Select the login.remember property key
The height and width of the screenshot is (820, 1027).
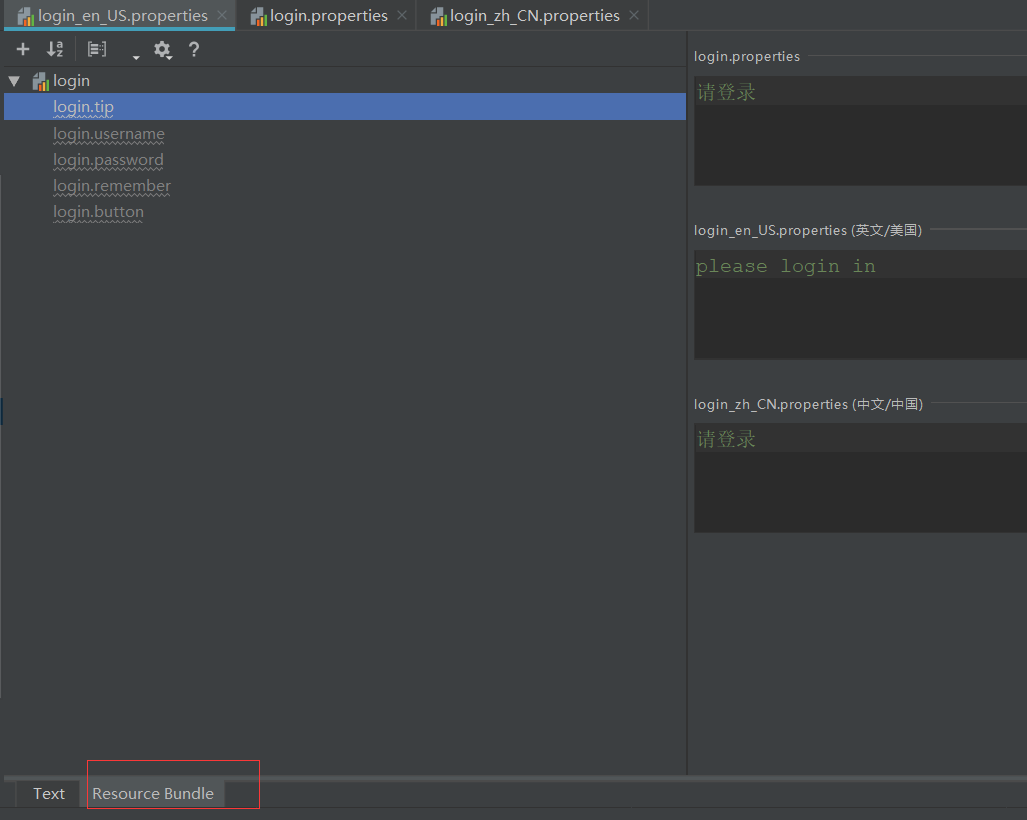point(112,186)
